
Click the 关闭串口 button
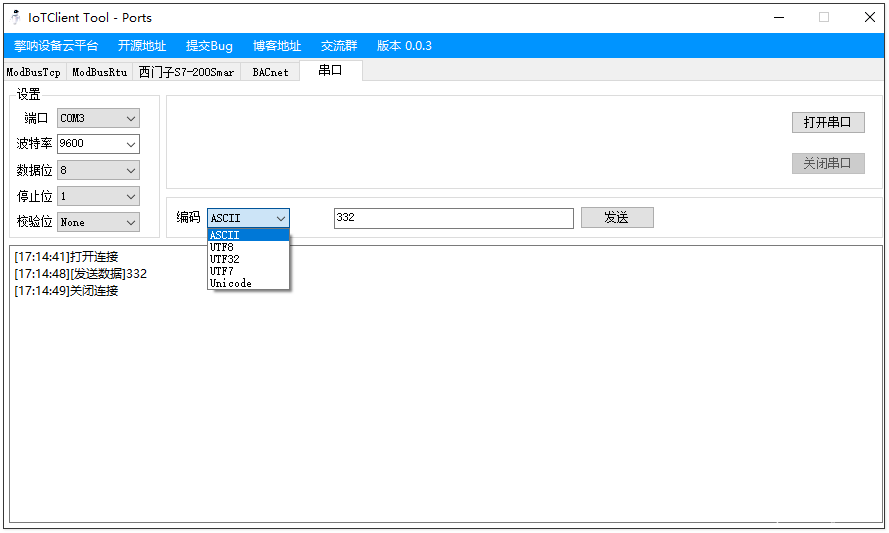[x=828, y=163]
